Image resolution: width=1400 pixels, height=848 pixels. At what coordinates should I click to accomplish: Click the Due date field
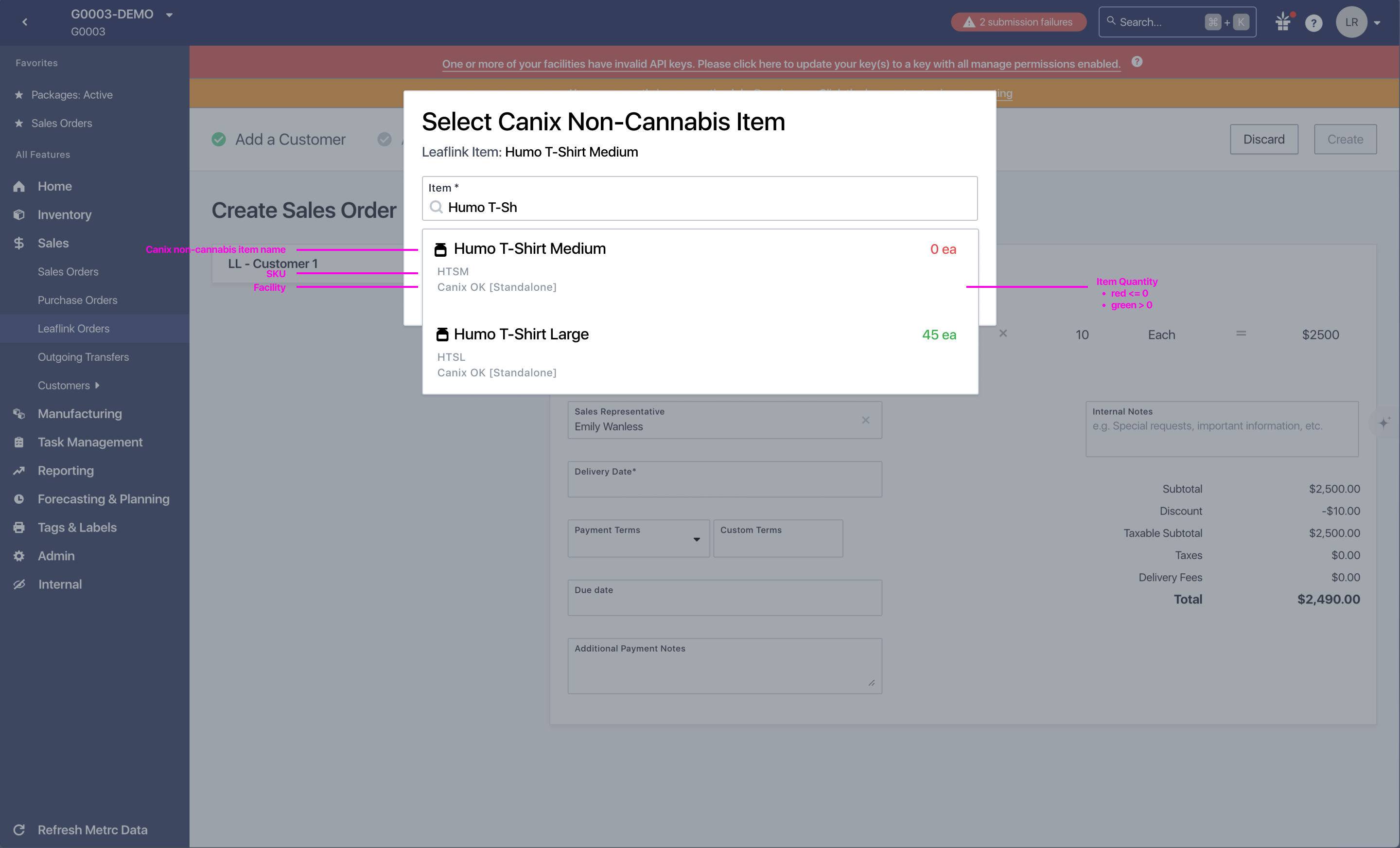tap(724, 598)
